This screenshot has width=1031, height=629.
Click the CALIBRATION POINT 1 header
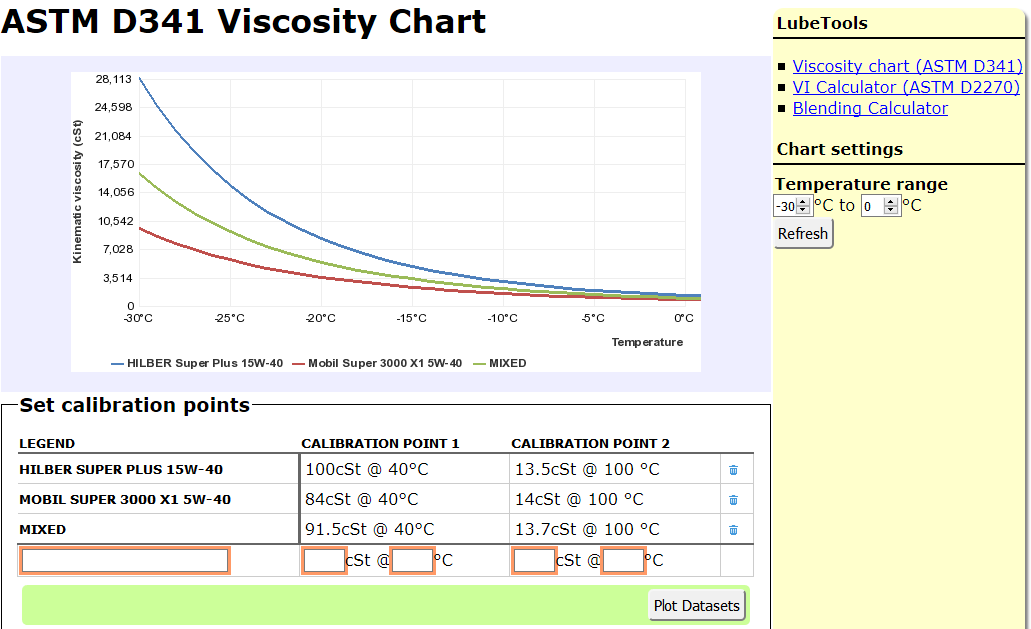tap(380, 444)
